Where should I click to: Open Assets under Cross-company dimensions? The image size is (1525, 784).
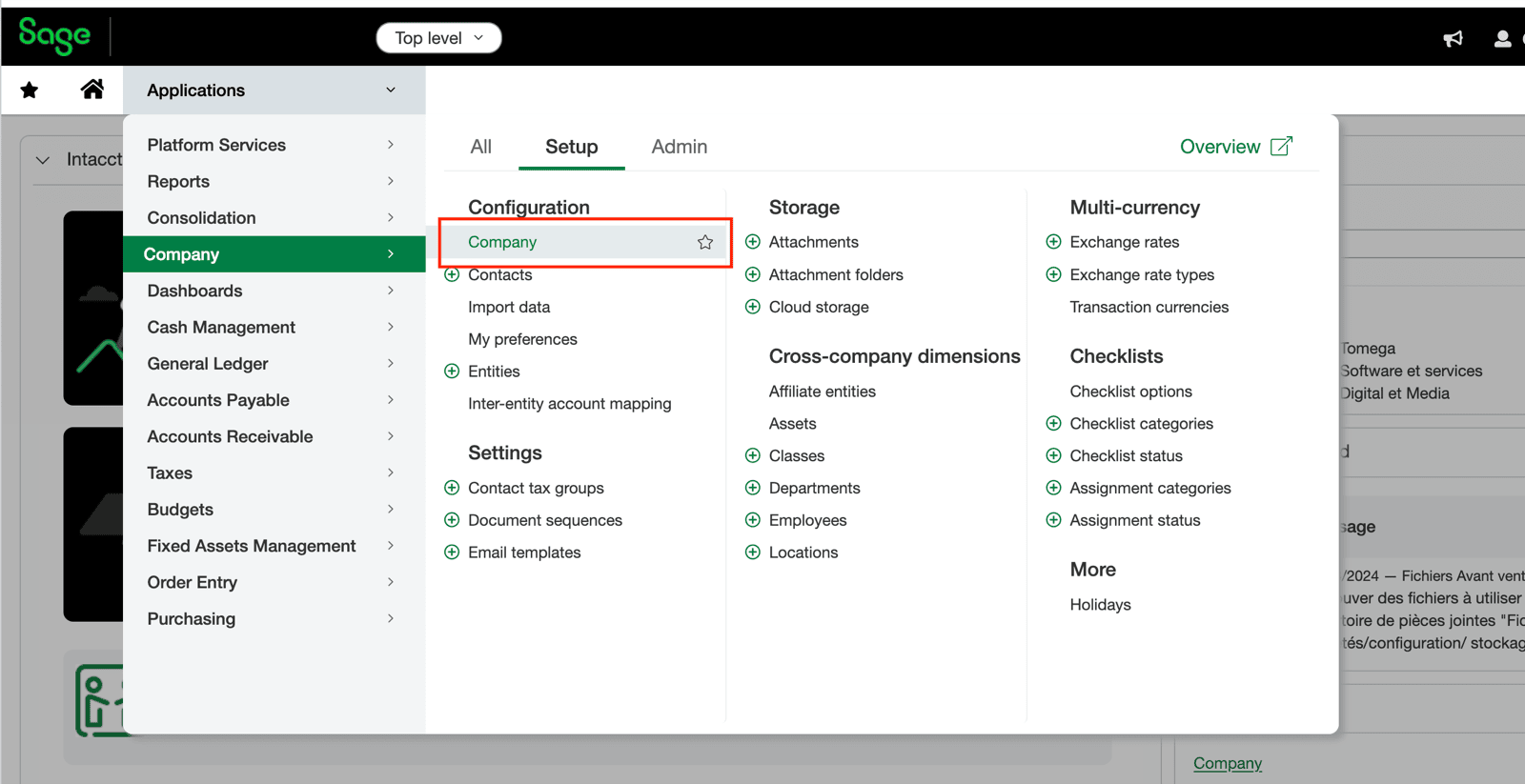click(x=793, y=424)
